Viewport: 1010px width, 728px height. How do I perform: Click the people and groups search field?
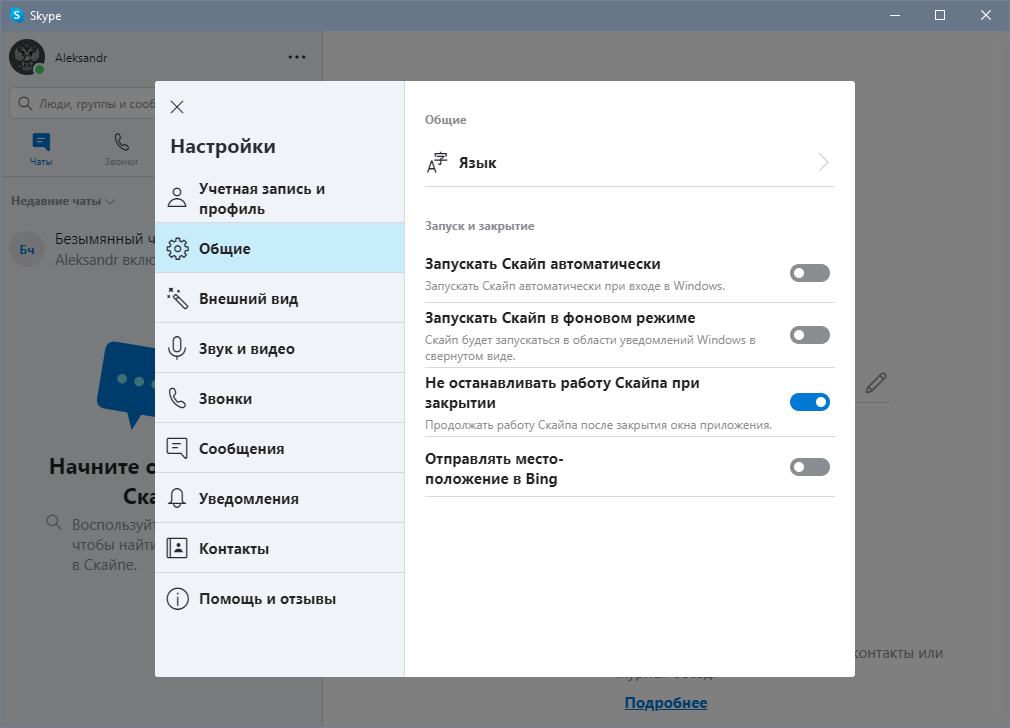90,103
